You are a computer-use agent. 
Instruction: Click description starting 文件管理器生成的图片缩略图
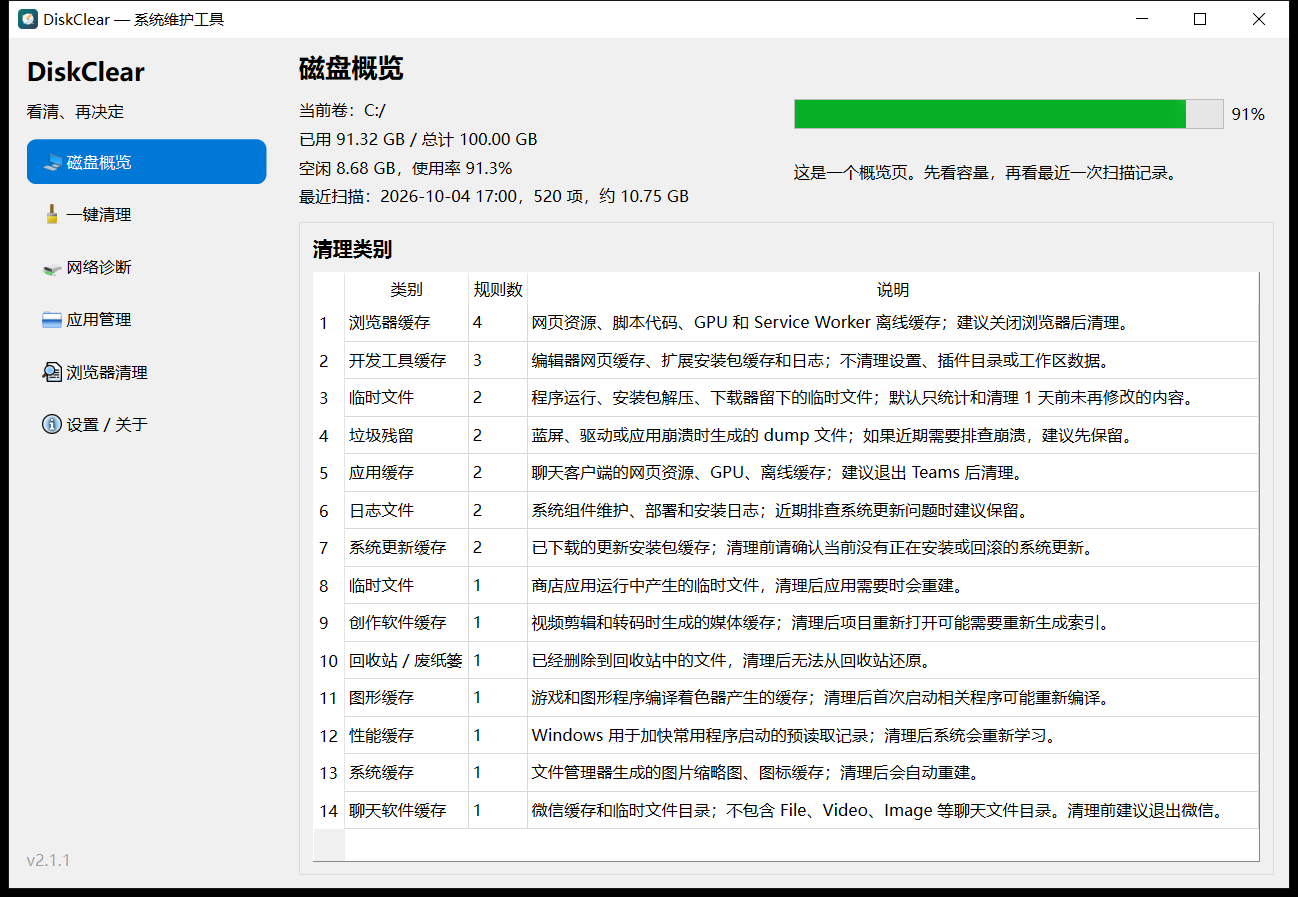pos(893,773)
